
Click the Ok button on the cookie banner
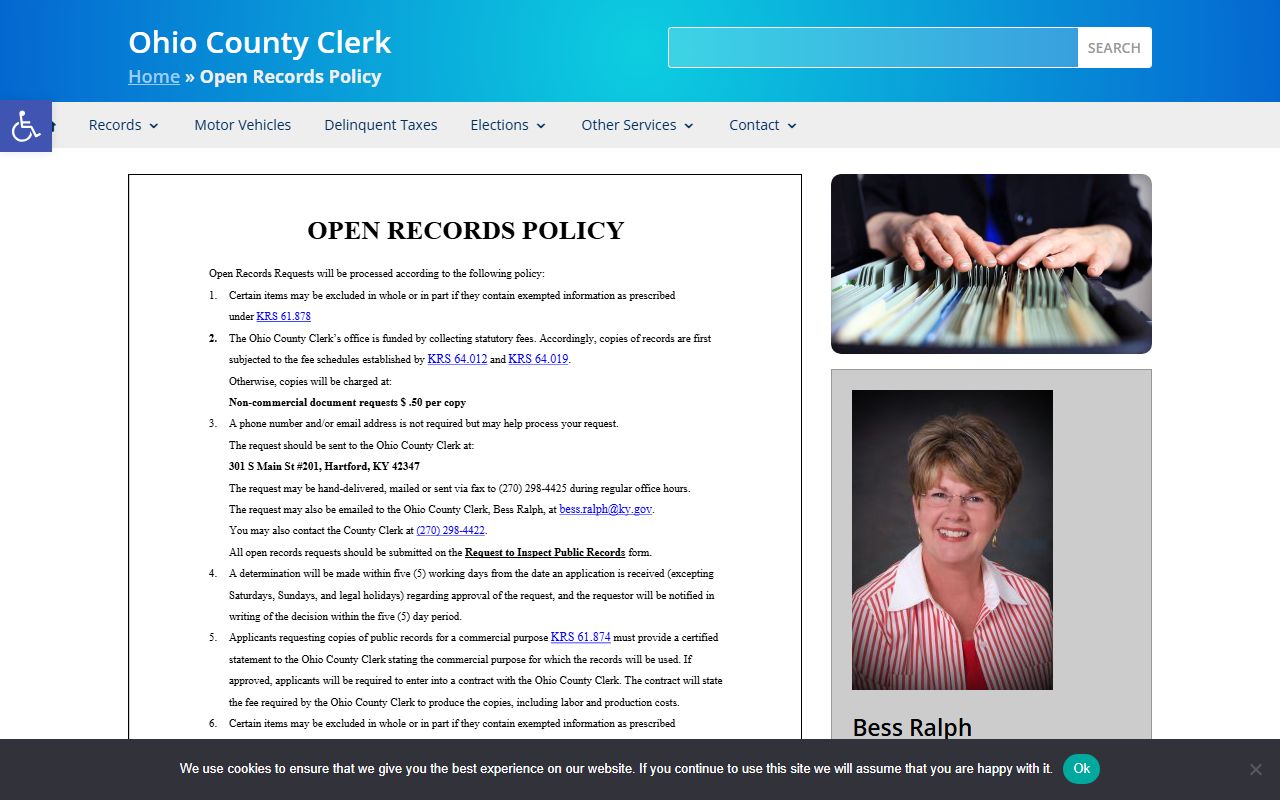[1081, 769]
